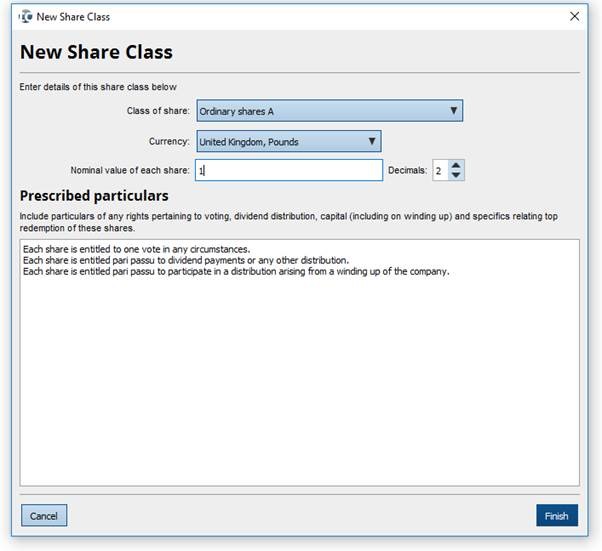Image resolution: width=602 pixels, height=551 pixels.
Task: Click the Prescribed particulars heading
Action: (94, 196)
